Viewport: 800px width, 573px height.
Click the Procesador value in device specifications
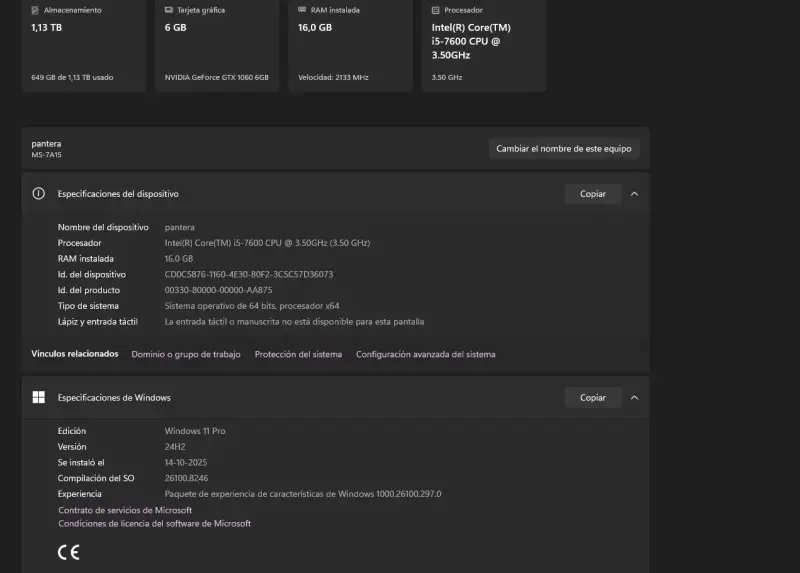[x=267, y=243]
